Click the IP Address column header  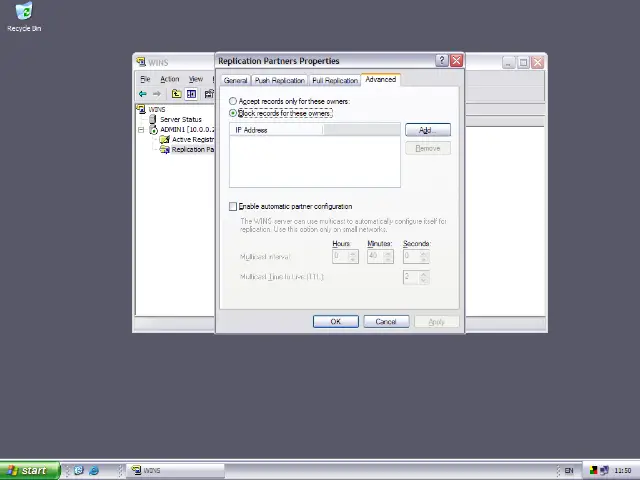pyautogui.click(x=277, y=130)
